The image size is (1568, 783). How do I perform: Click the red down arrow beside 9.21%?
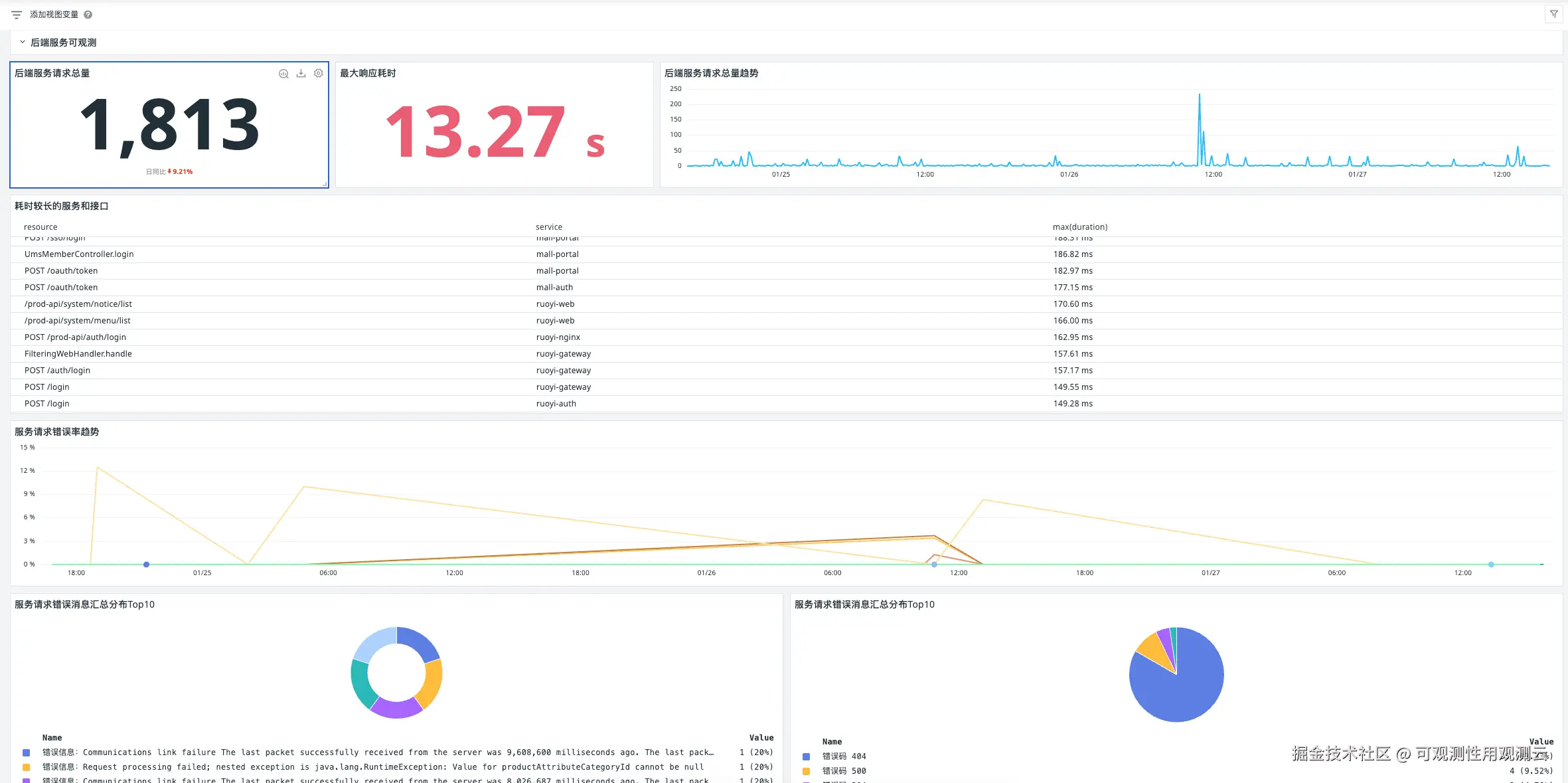coord(169,171)
